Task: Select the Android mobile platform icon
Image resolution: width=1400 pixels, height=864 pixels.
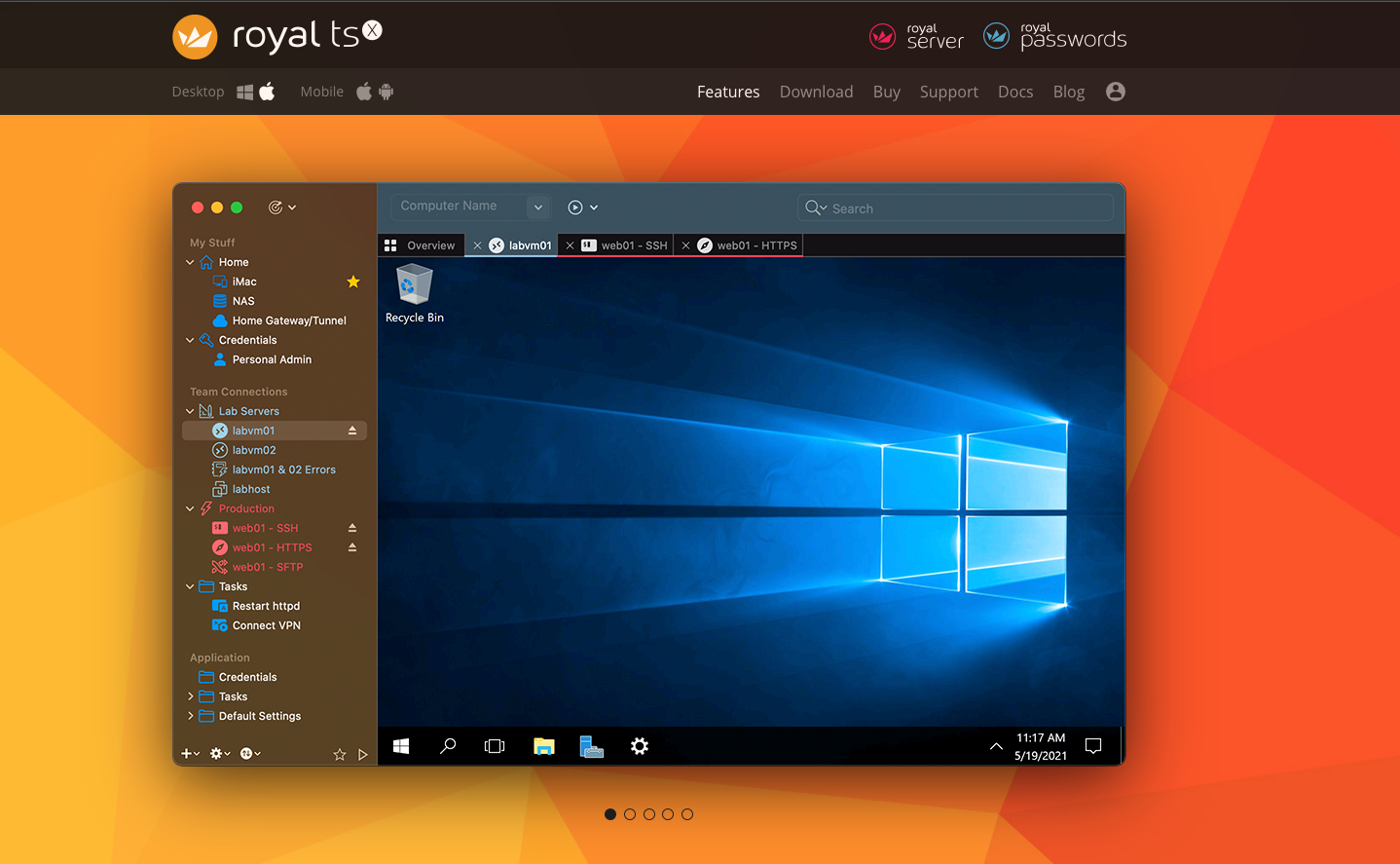Action: tap(386, 92)
